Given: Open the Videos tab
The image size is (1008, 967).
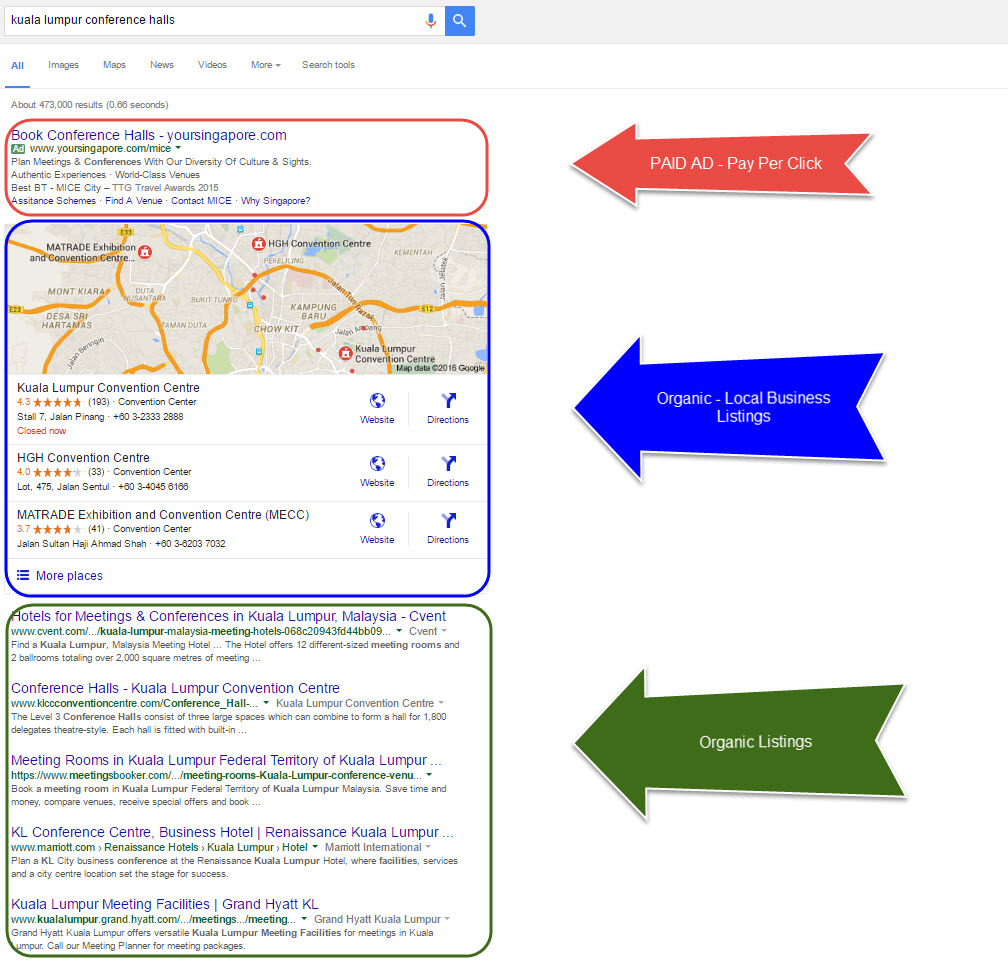Looking at the screenshot, I should [x=212, y=65].
